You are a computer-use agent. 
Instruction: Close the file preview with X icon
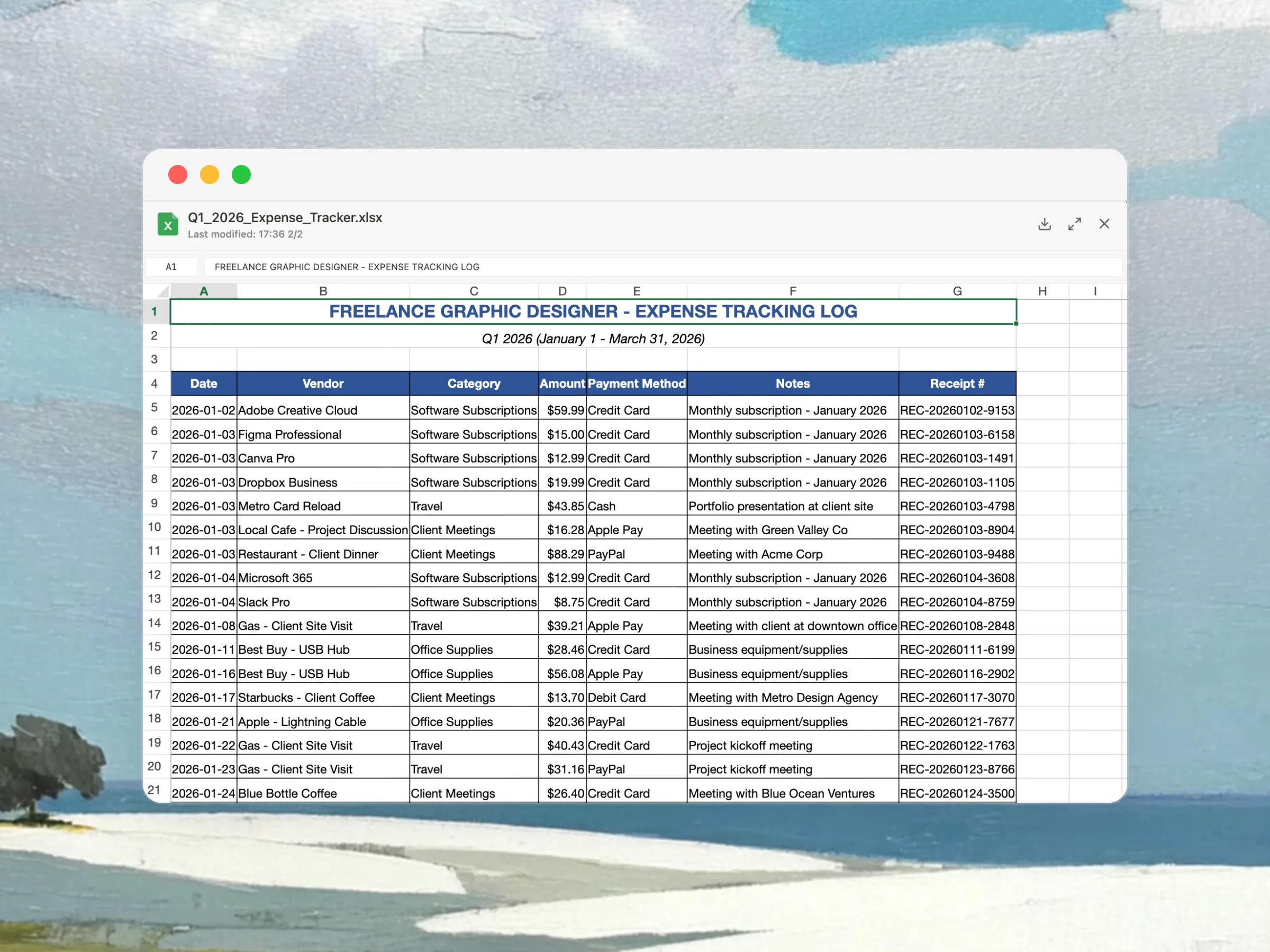click(x=1104, y=224)
